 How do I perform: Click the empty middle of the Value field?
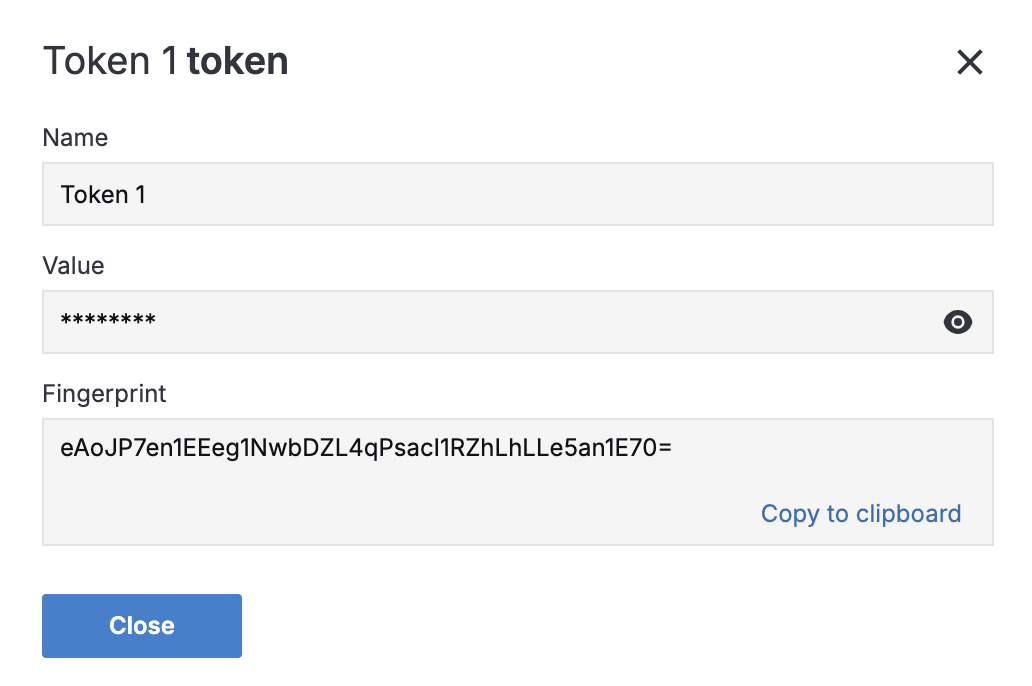click(540, 322)
